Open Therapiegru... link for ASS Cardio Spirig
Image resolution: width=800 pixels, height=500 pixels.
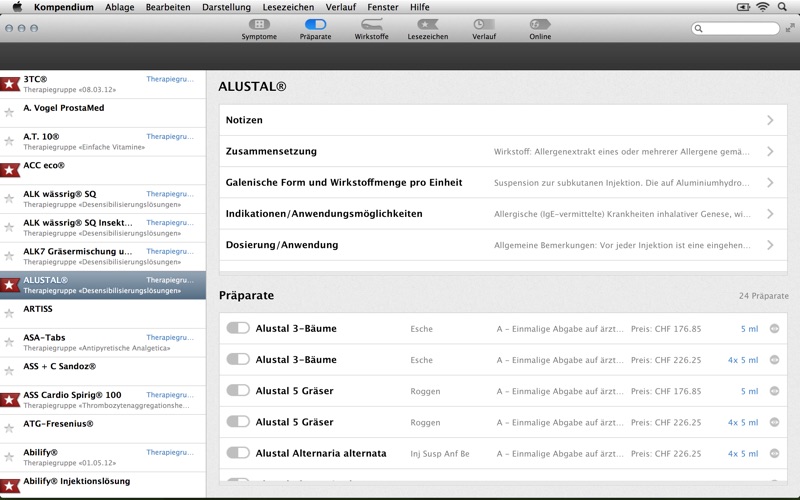tap(170, 394)
